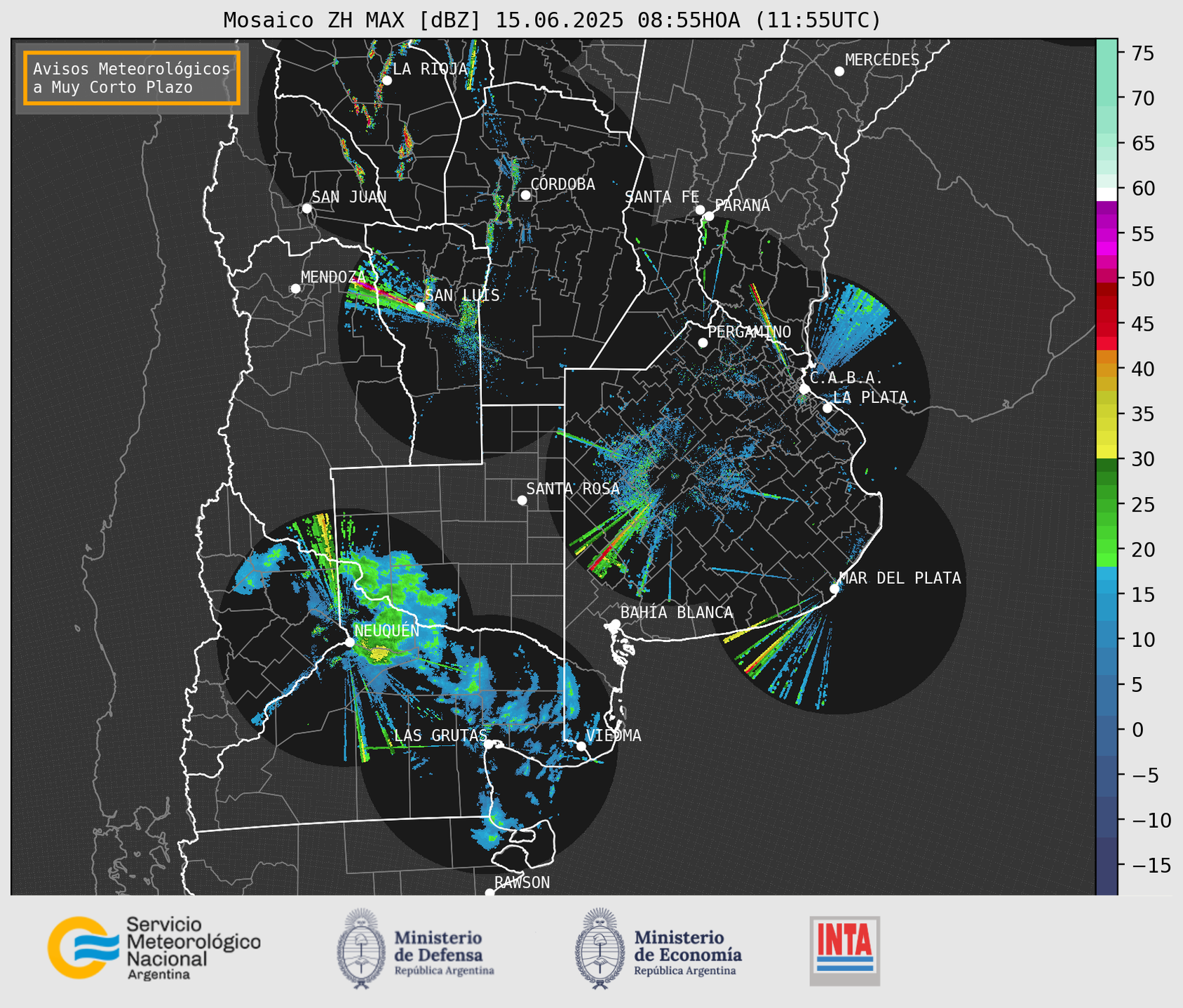Click the 'MENDOZA' label text

point(333,277)
